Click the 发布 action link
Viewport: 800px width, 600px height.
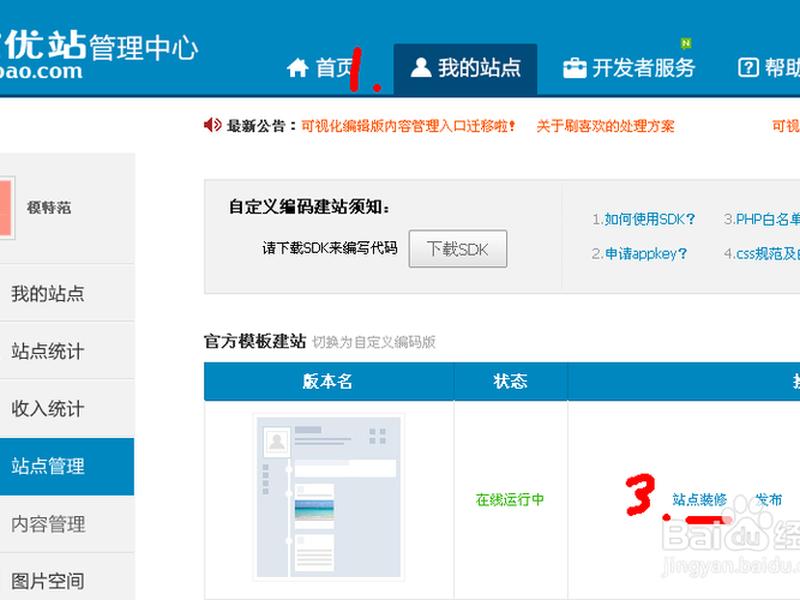(768, 499)
